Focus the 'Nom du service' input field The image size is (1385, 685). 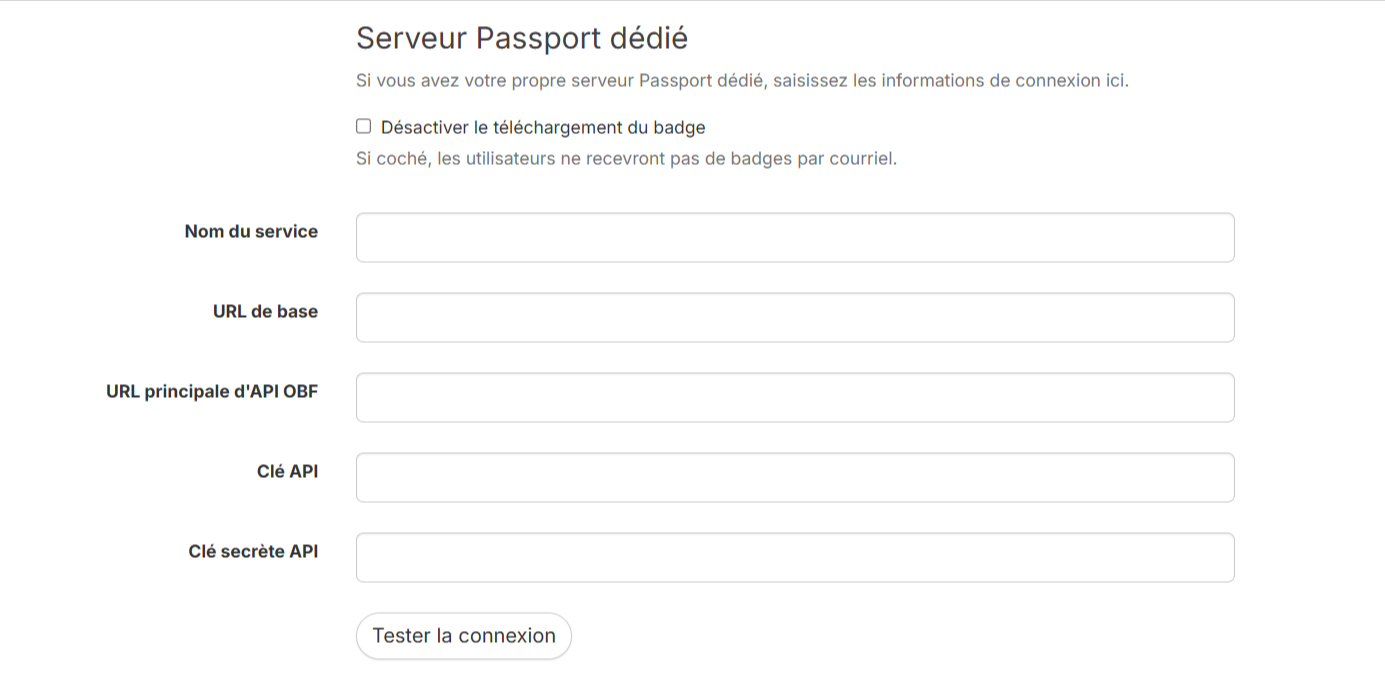795,238
